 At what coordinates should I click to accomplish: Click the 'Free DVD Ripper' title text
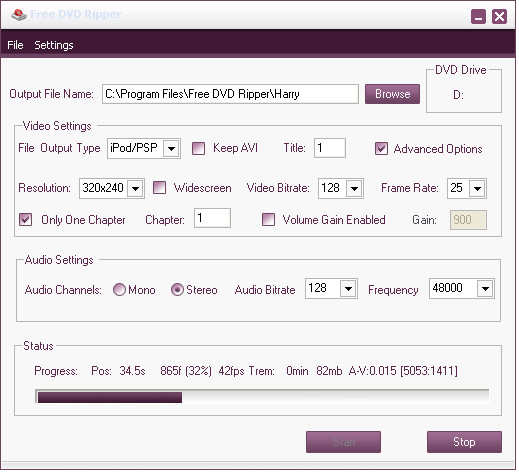76,14
